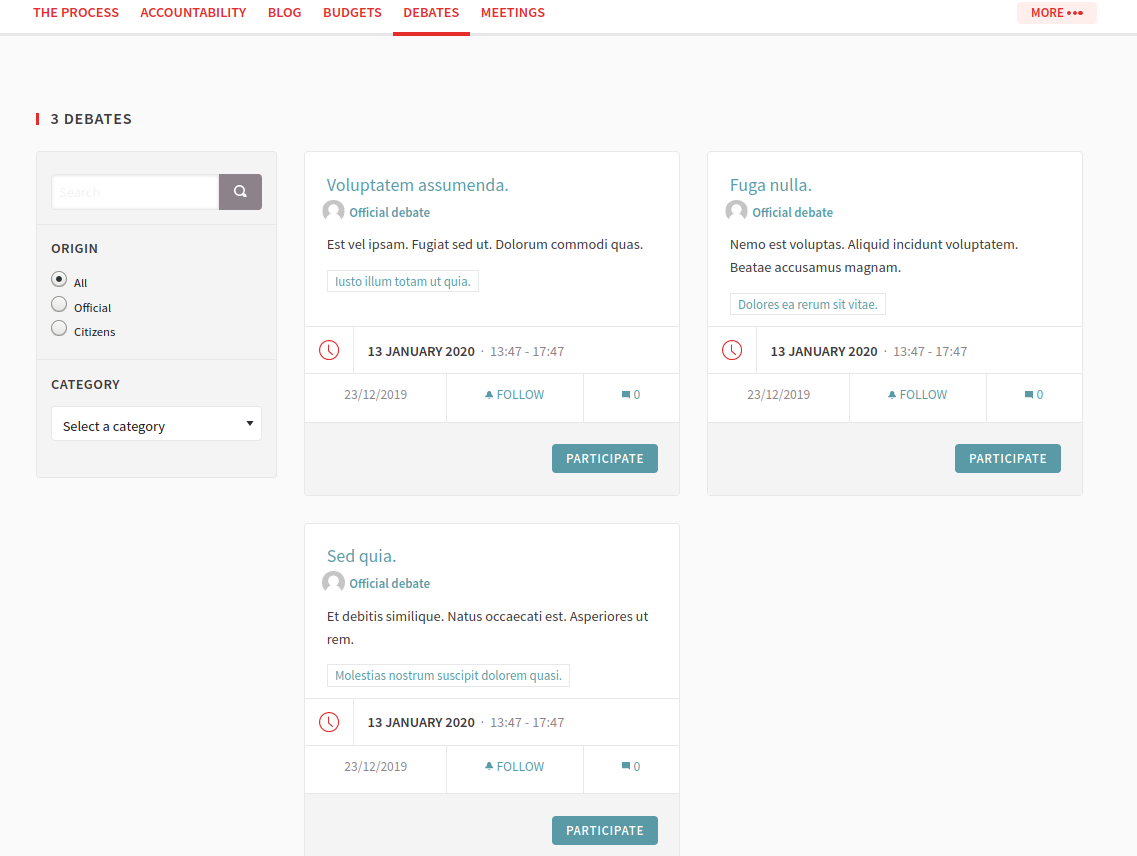The height and width of the screenshot is (856, 1137).
Task: Focus the debates search field
Action: [135, 192]
